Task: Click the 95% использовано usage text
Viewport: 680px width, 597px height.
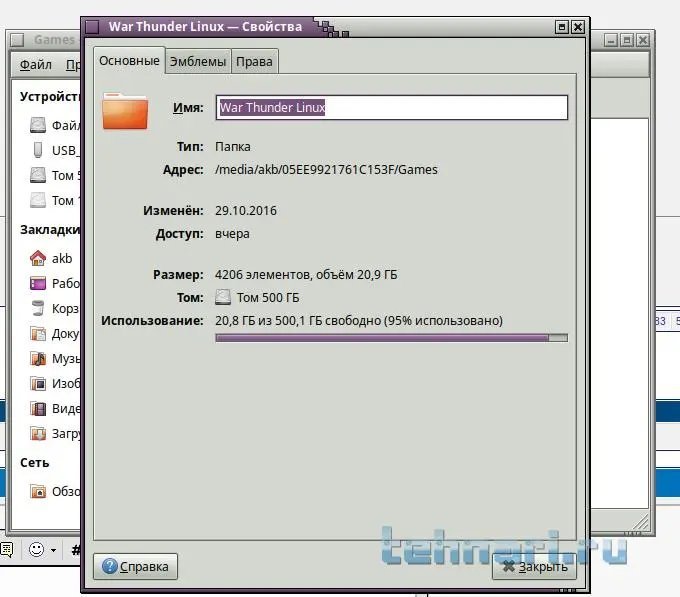Action: click(443, 320)
